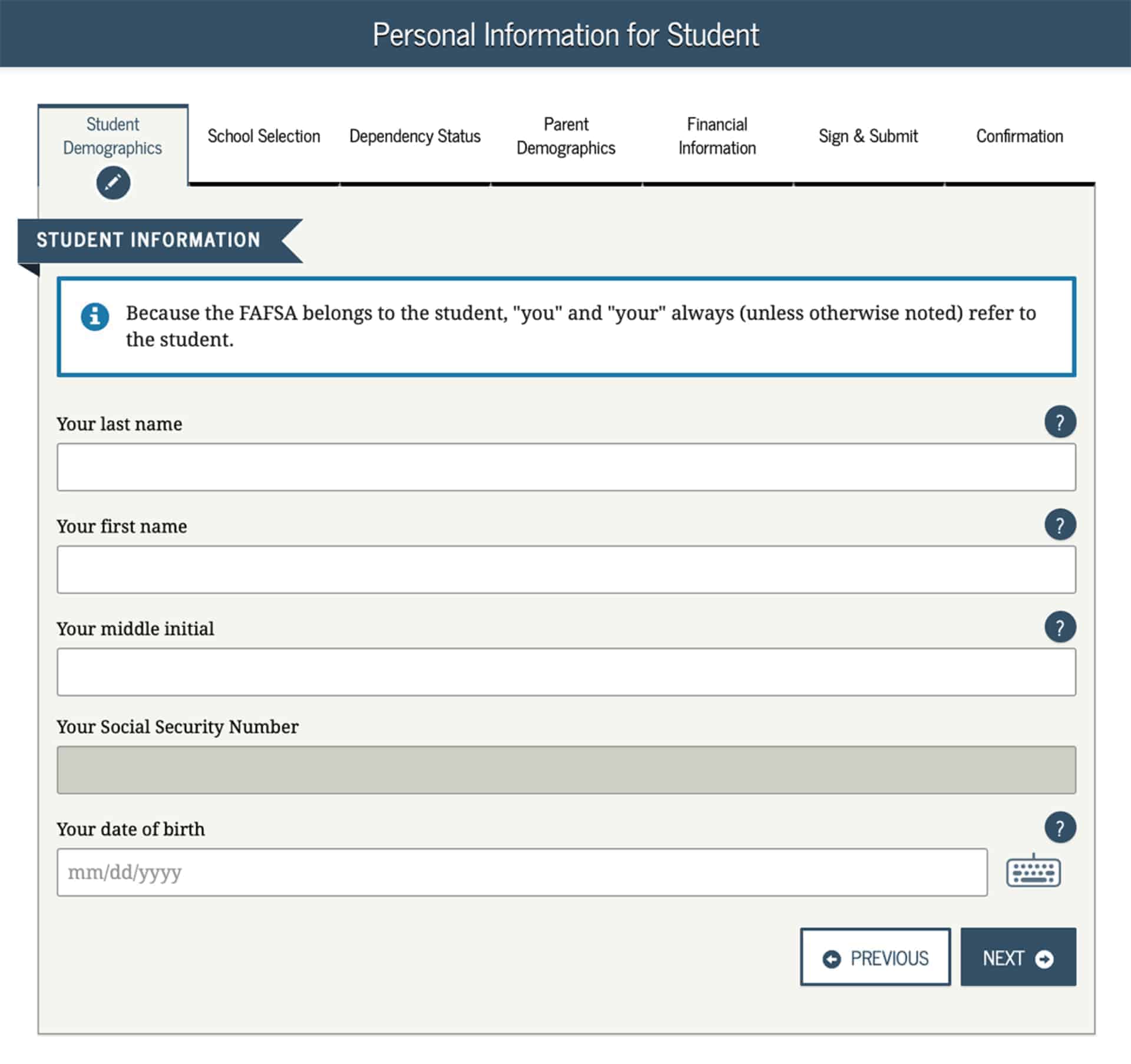Switch to the Financial Information tab
The width and height of the screenshot is (1131, 1064).
[717, 136]
